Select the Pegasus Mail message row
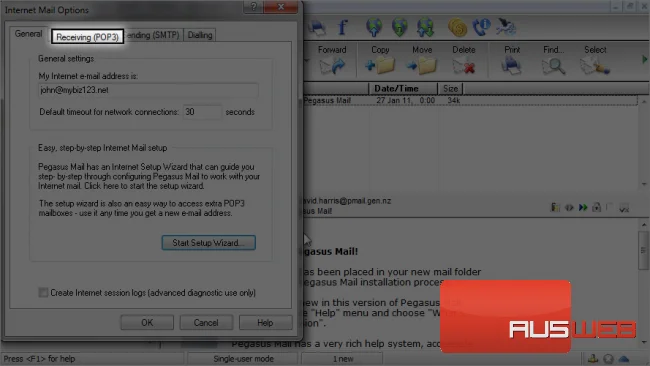The image size is (650, 366). point(471,100)
